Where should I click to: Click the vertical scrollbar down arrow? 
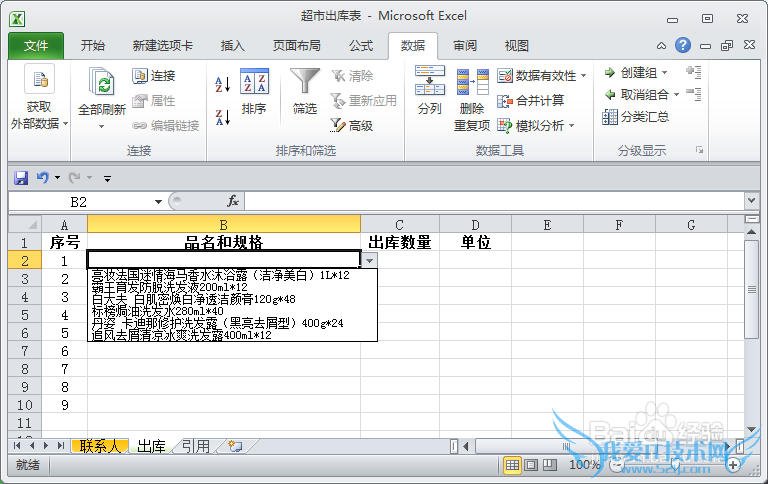pos(751,429)
